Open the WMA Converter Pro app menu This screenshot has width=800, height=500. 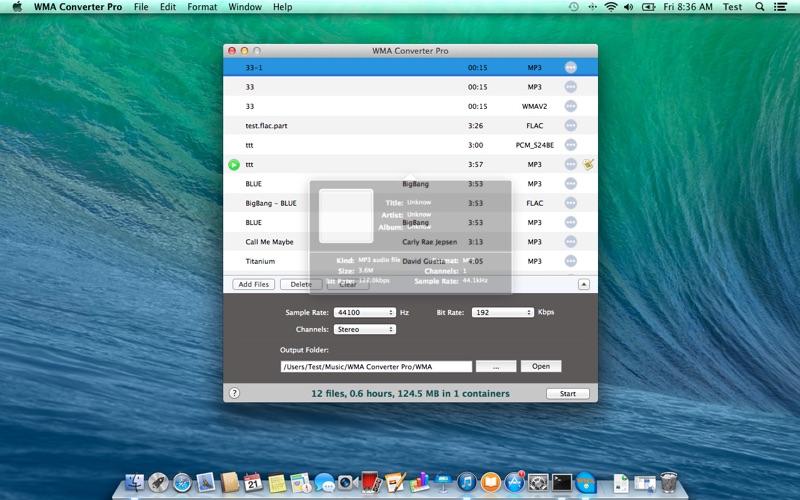pos(78,7)
